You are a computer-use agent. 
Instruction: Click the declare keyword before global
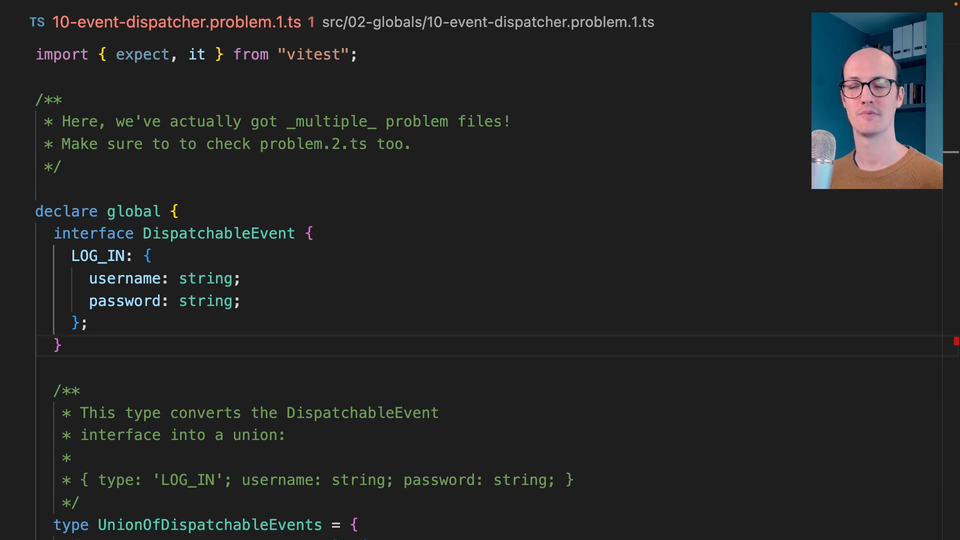click(66, 211)
